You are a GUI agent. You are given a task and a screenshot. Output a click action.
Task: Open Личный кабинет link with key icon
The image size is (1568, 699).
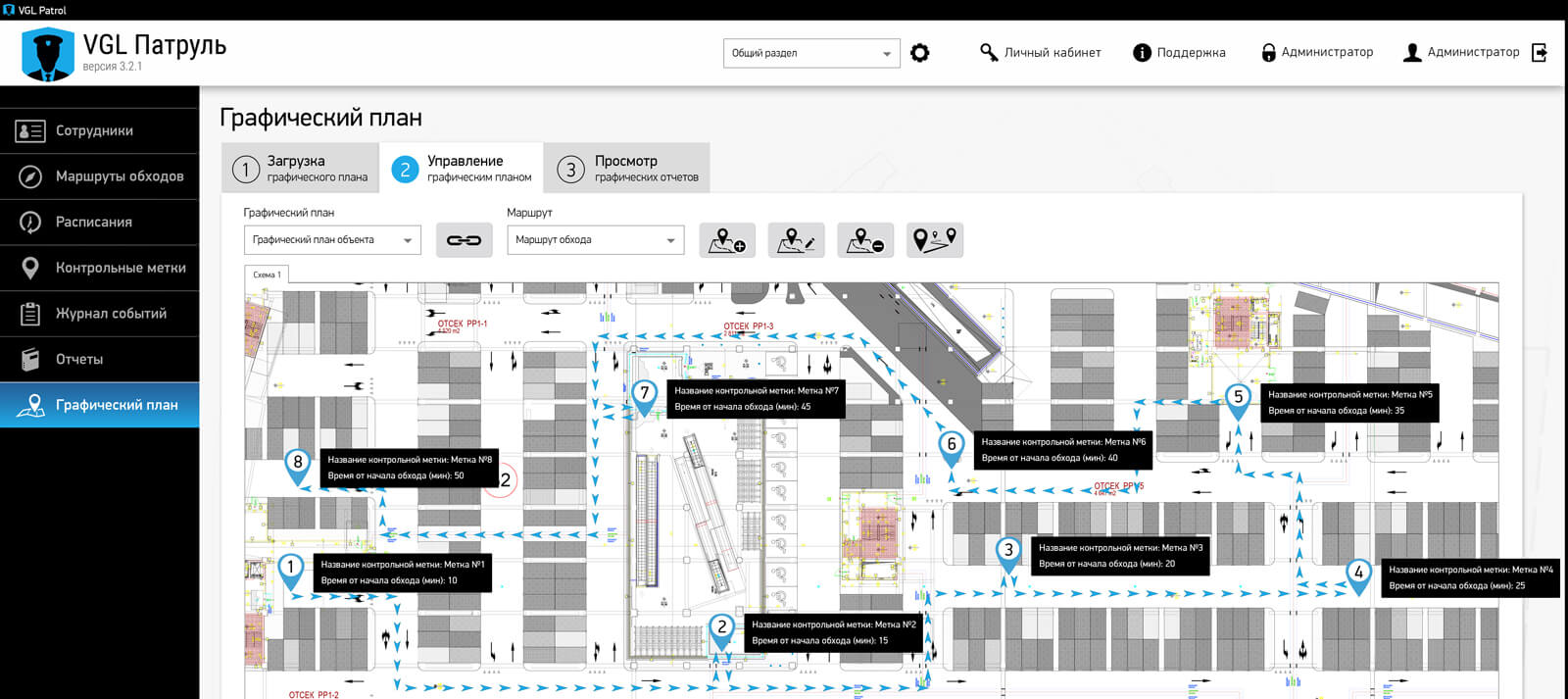(1040, 53)
